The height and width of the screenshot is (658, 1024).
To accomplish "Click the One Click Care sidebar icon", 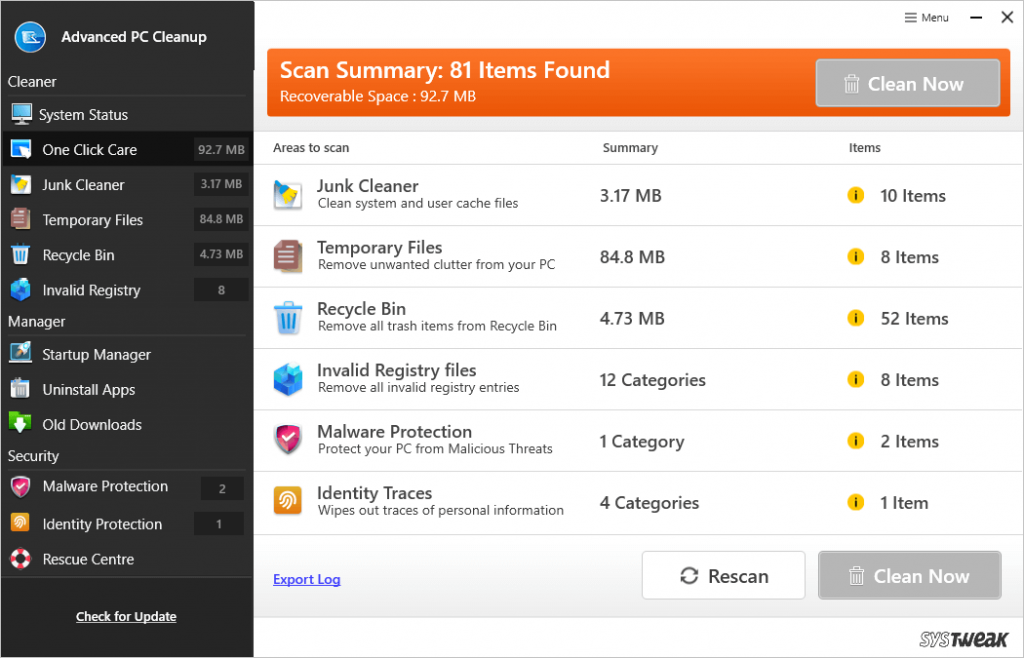I will tap(21, 149).
